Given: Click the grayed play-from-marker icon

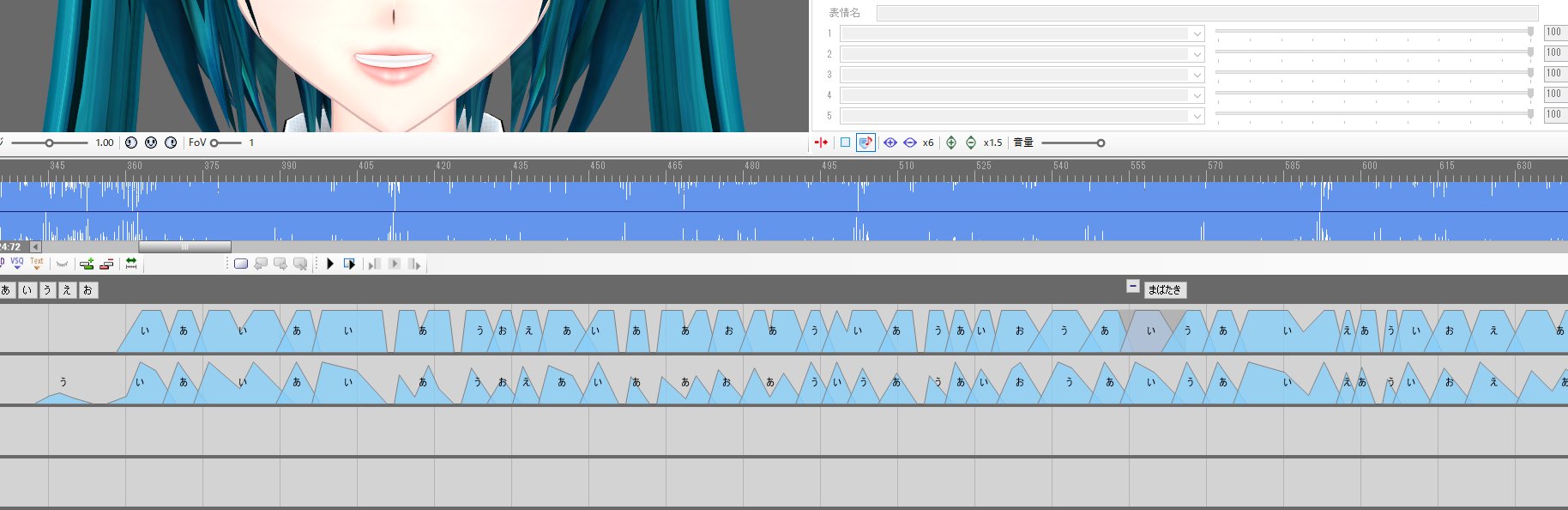Looking at the screenshot, I should [x=414, y=264].
